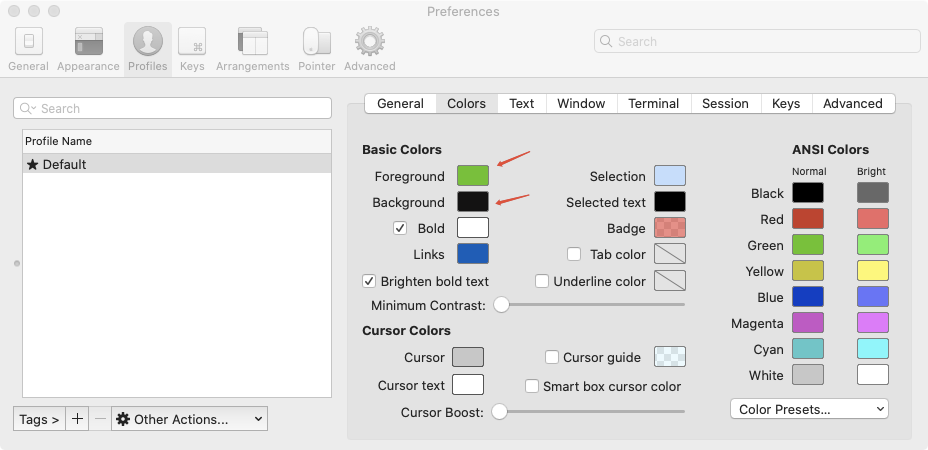Image resolution: width=928 pixels, height=450 pixels.
Task: Focus the profile list search field
Action: click(172, 108)
